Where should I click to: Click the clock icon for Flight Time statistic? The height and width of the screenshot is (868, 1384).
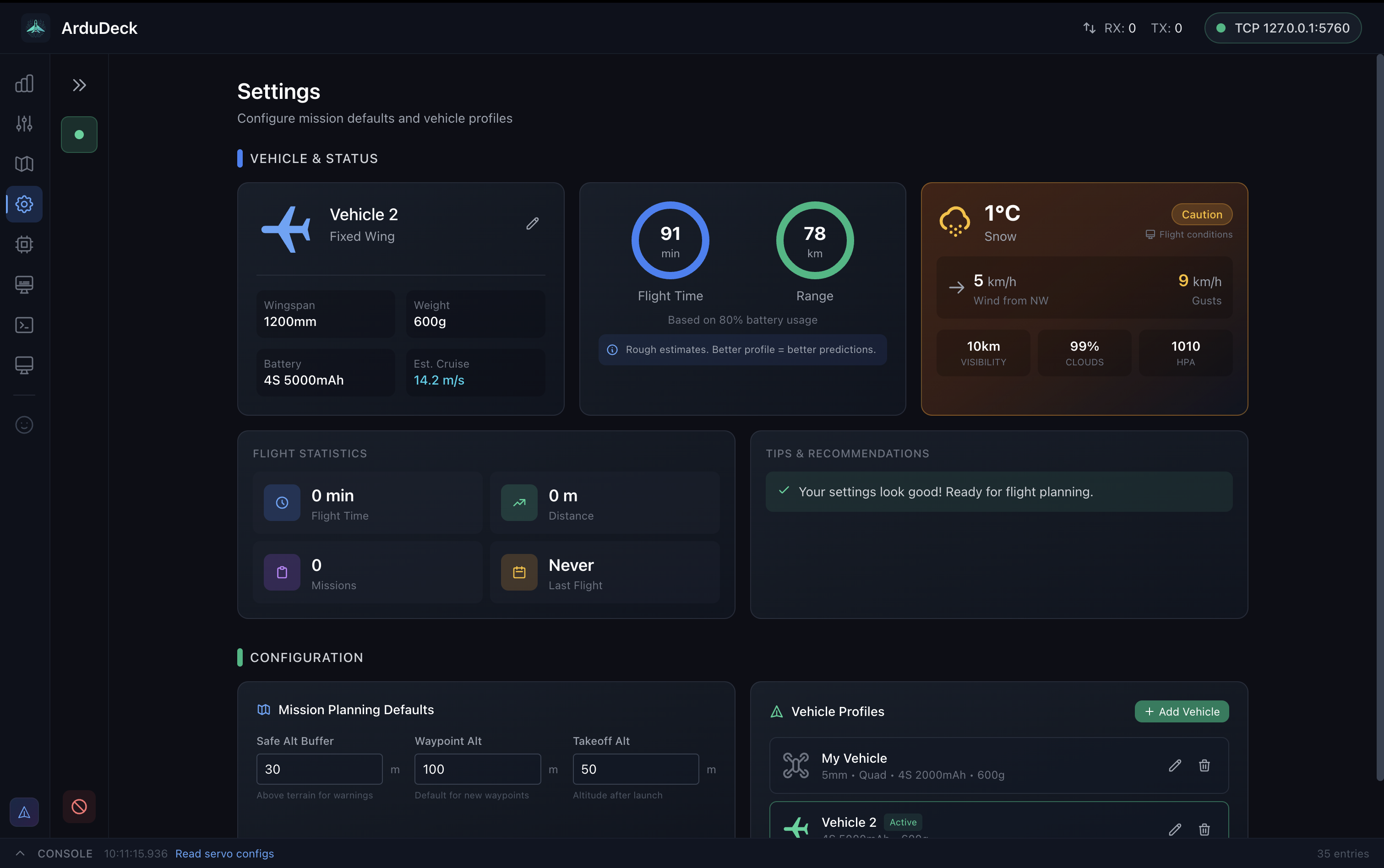tap(282, 503)
